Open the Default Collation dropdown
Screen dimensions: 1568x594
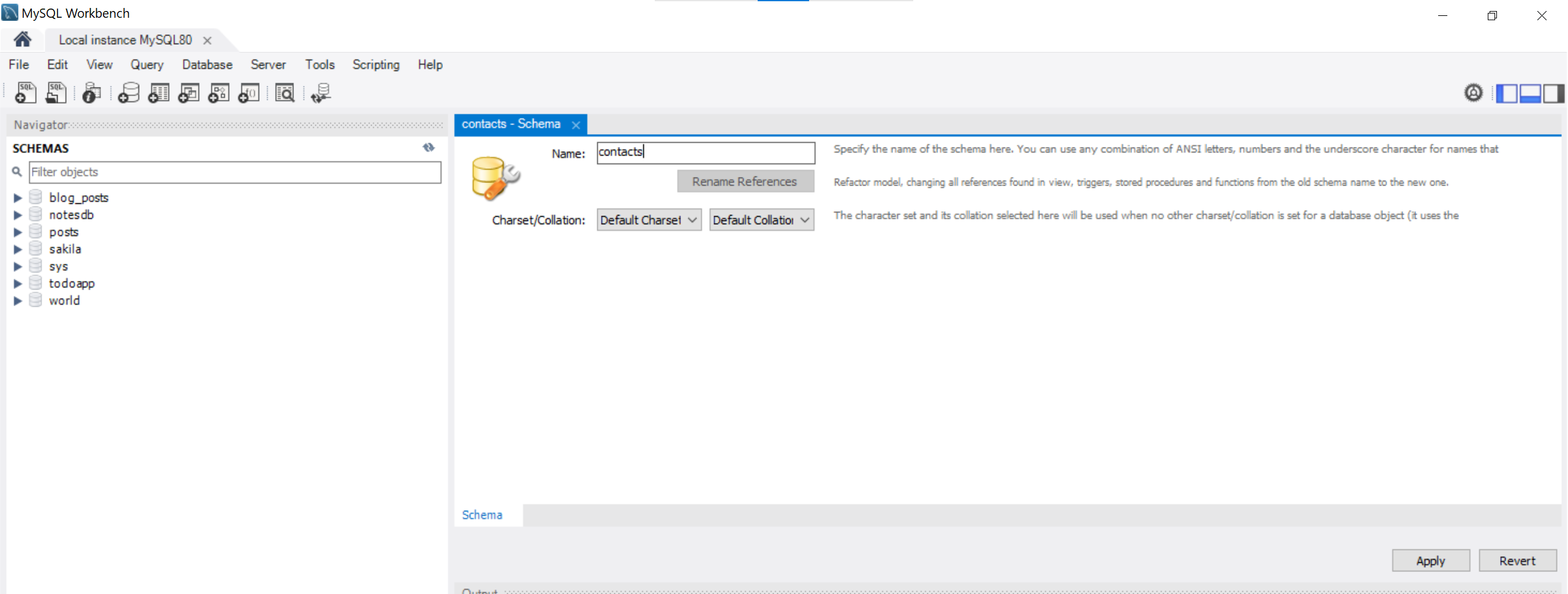click(x=762, y=220)
